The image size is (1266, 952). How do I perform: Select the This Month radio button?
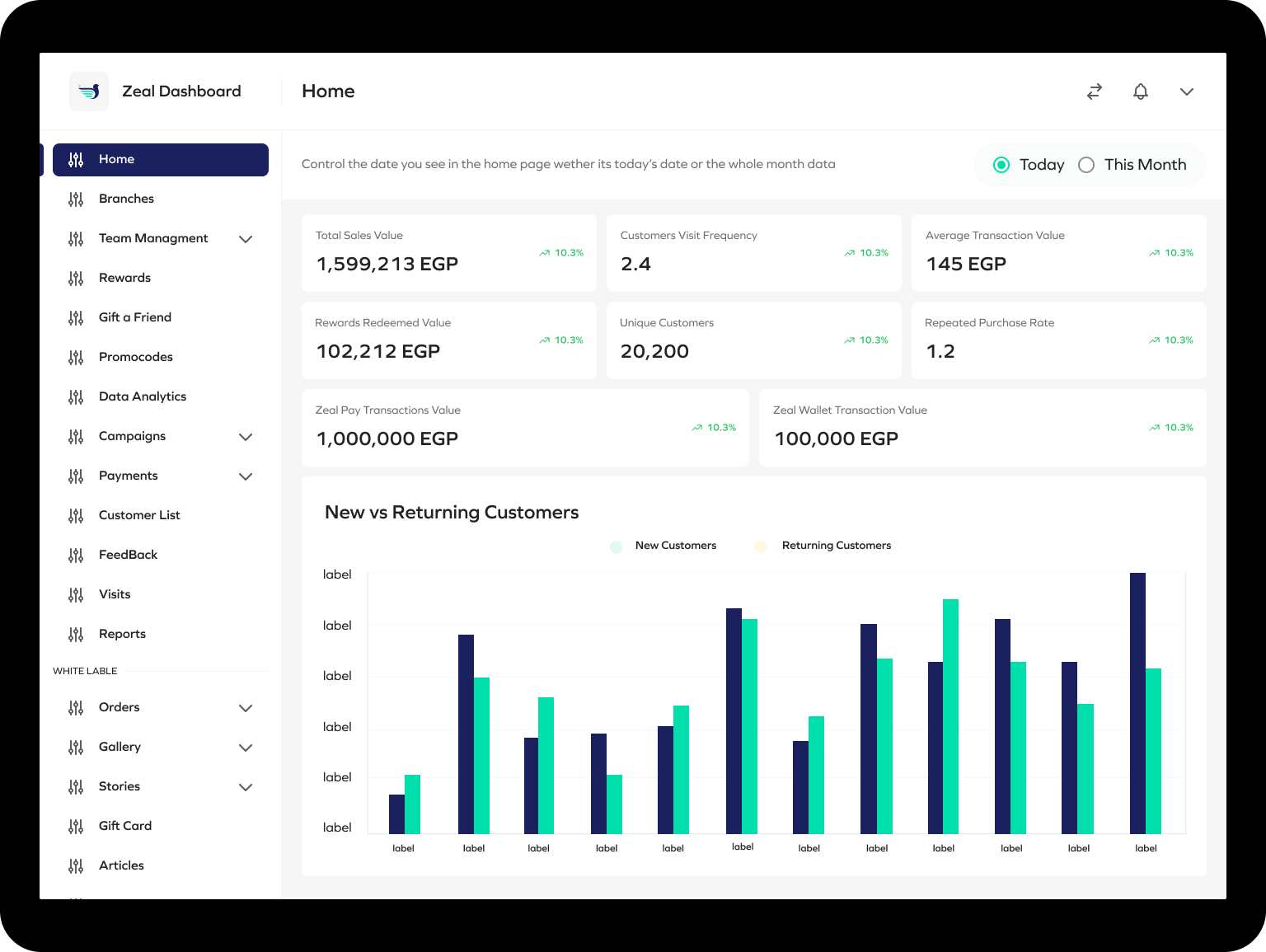(x=1086, y=165)
